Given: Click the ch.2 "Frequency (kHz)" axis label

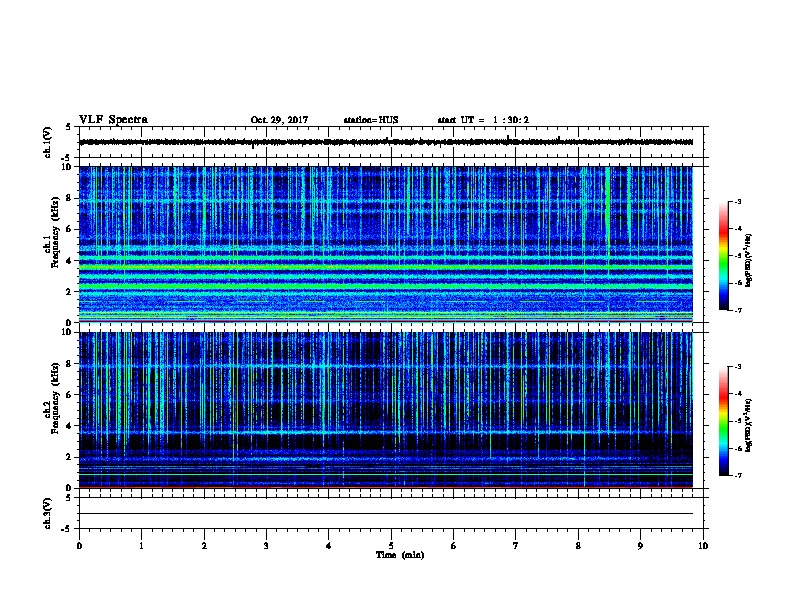Looking at the screenshot, I should [55, 398].
